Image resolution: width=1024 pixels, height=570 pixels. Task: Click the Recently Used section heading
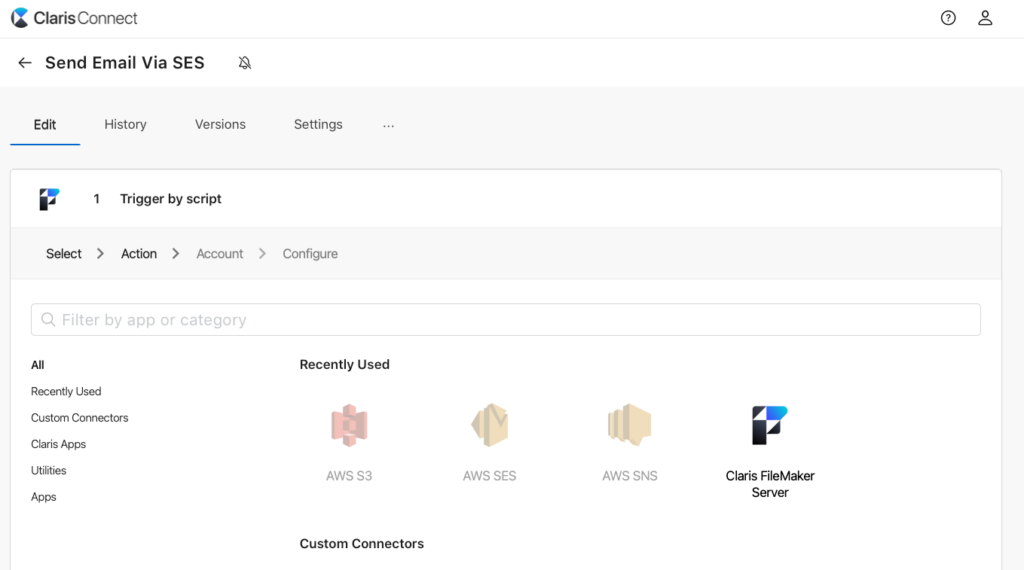[x=344, y=364]
